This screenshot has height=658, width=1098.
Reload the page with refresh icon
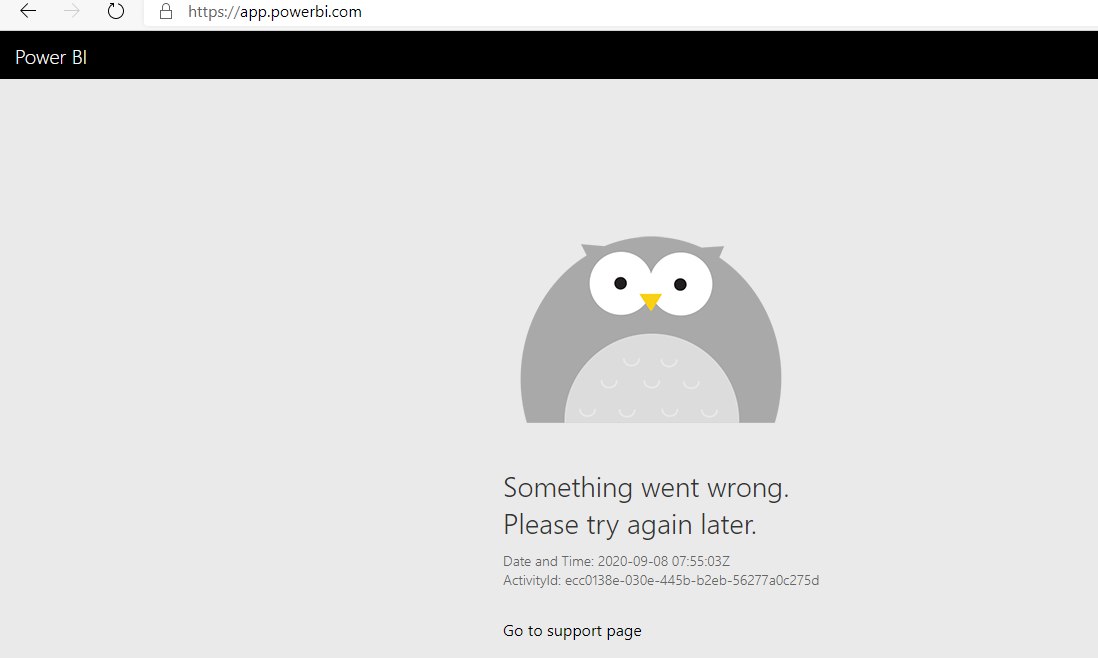pos(116,11)
